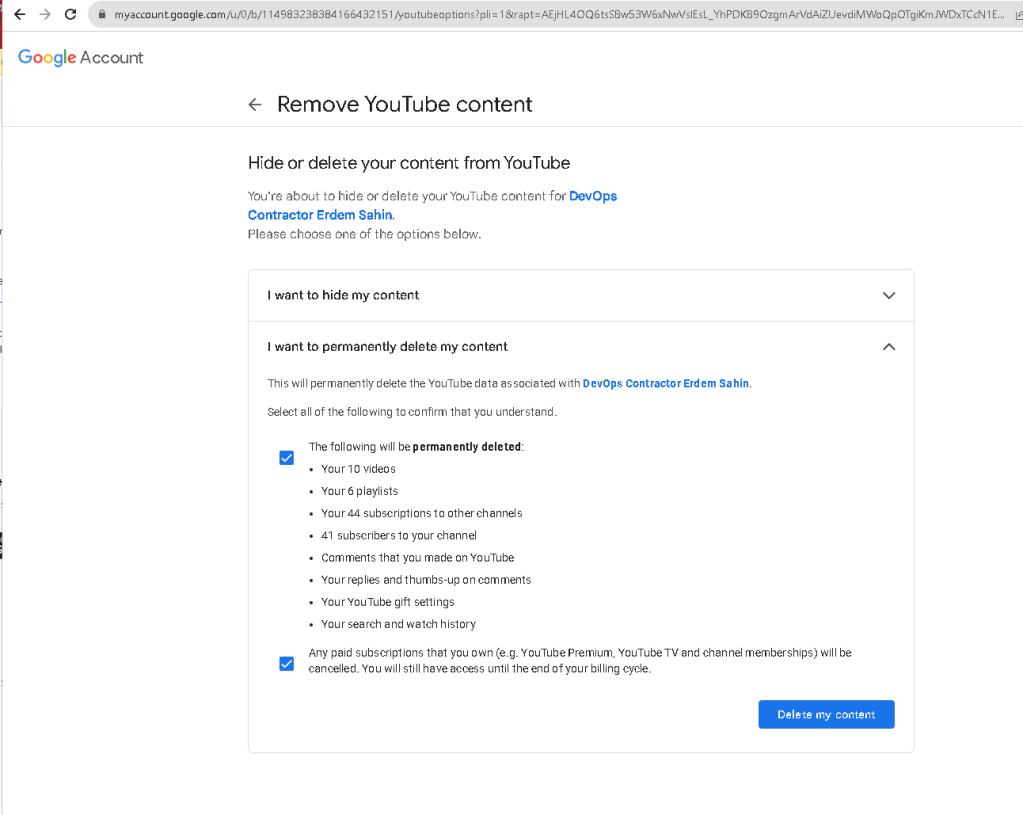Click the Any paid subscriptions description text
This screenshot has width=1023, height=815.
coord(580,660)
